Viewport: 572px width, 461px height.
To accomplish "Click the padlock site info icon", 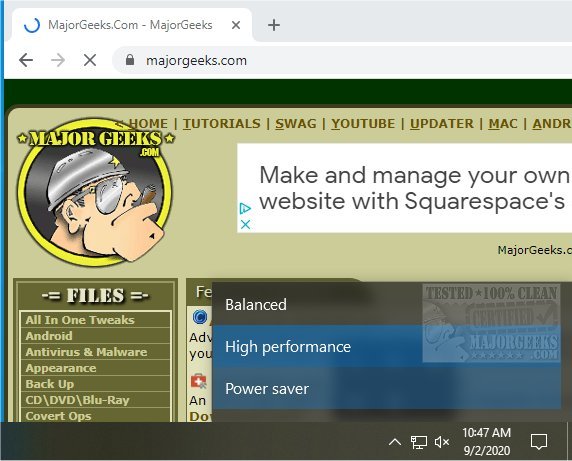I will (130, 60).
